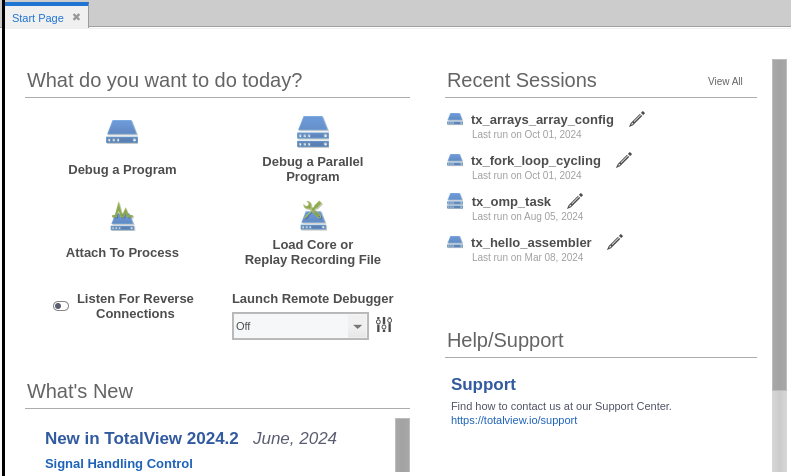Click the pencil icon beside tx_hello_assembler
The width and height of the screenshot is (791, 476).
[615, 242]
